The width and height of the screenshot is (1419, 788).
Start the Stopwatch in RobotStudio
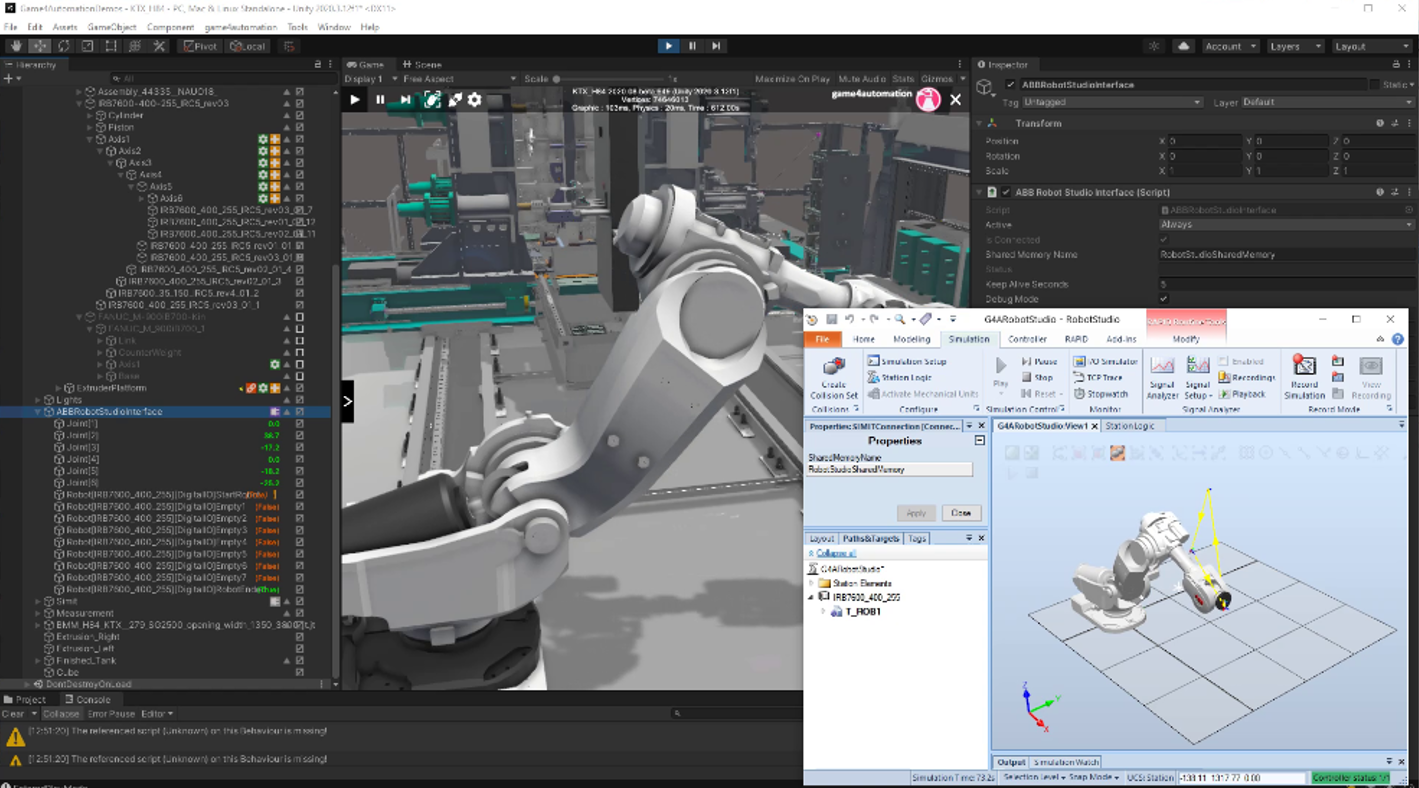point(1101,394)
